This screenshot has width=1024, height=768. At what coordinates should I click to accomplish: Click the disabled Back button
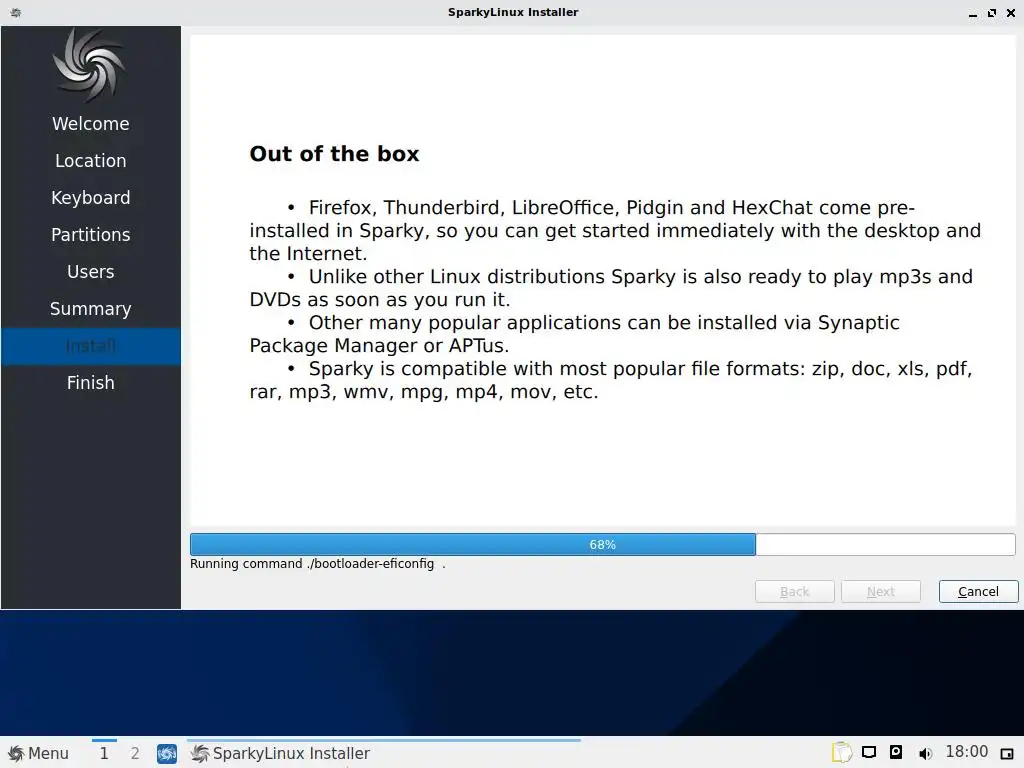click(794, 592)
